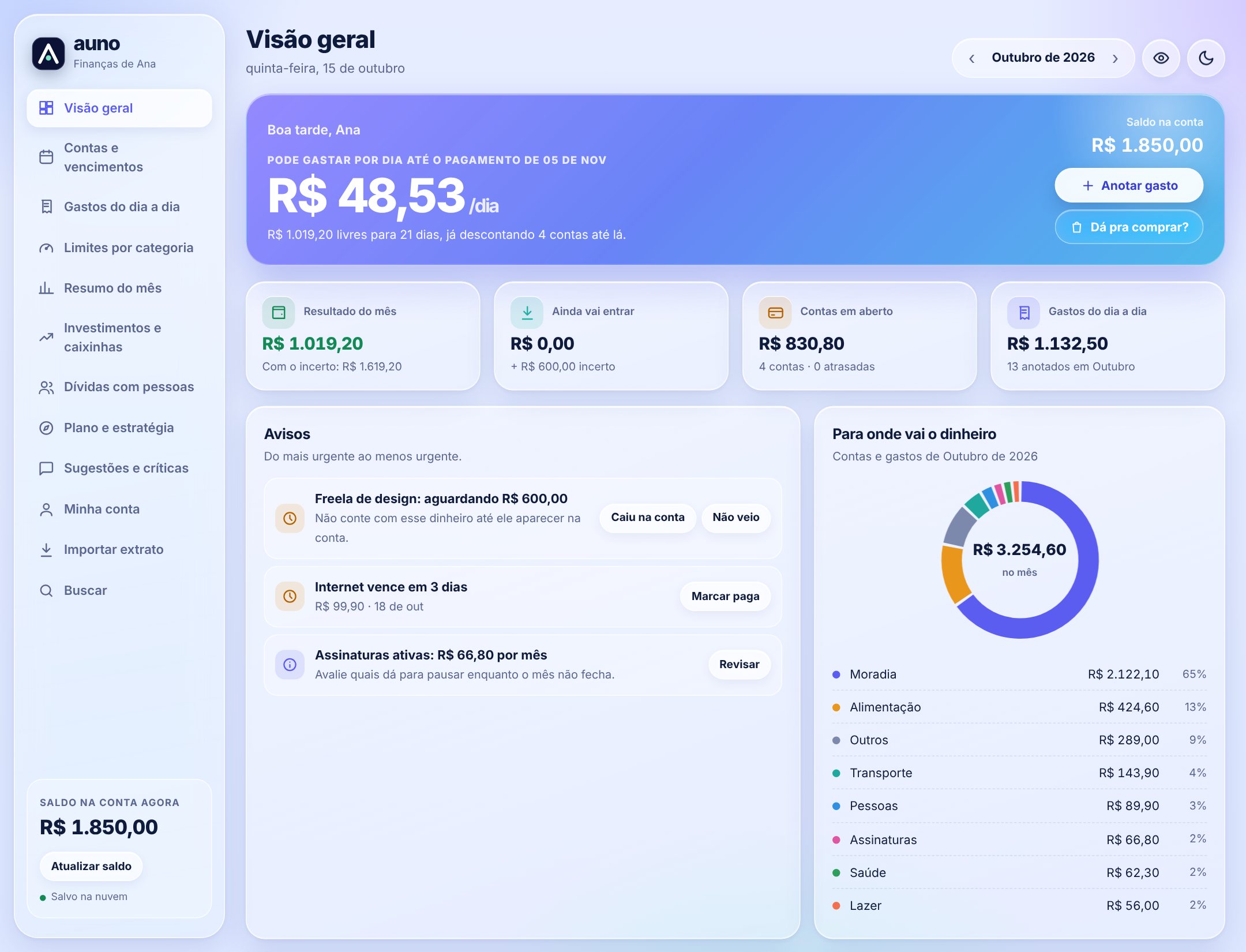
Task: Click Revisar on Assinaturas alert
Action: (739, 664)
